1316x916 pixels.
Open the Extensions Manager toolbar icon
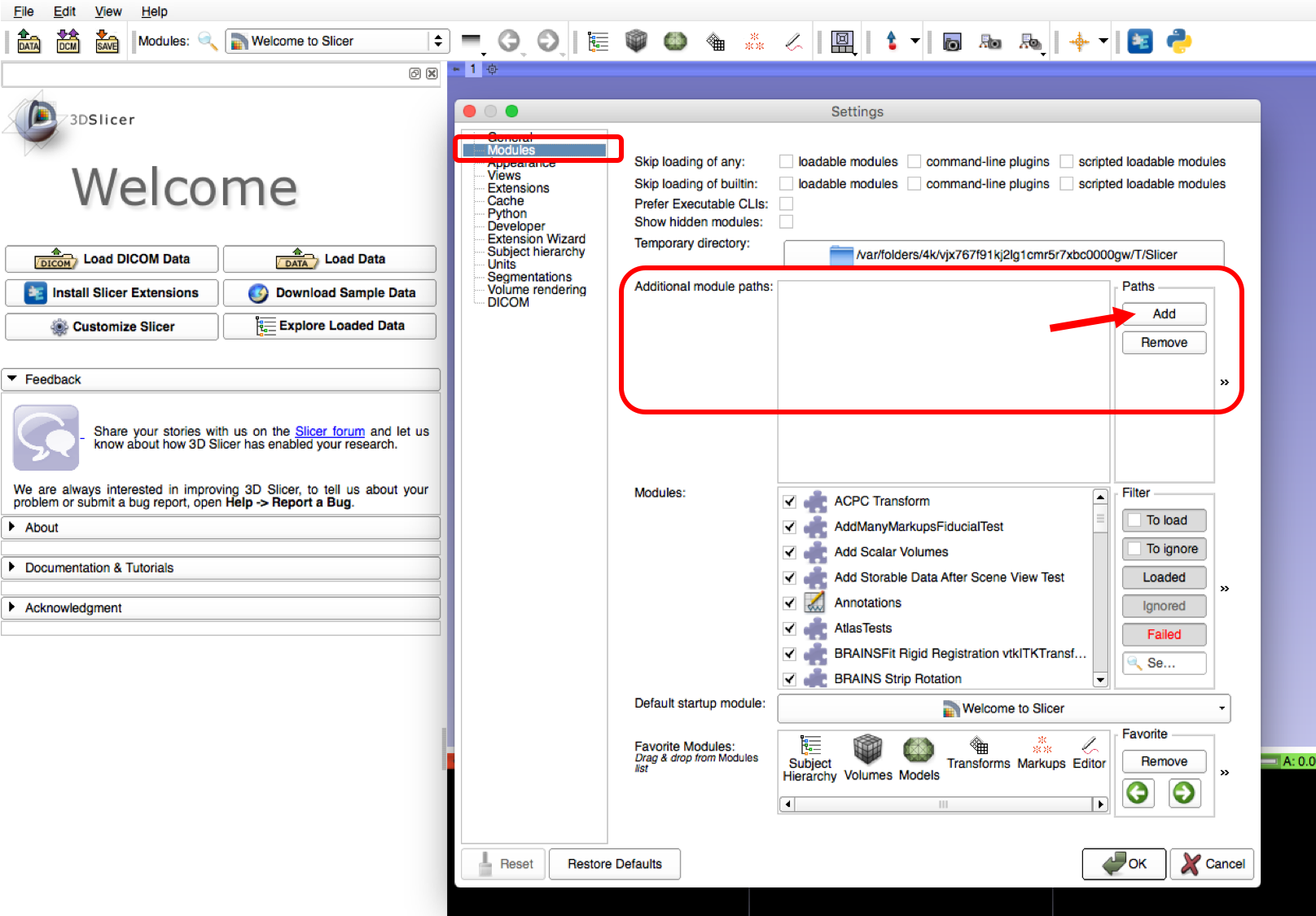[x=1140, y=41]
